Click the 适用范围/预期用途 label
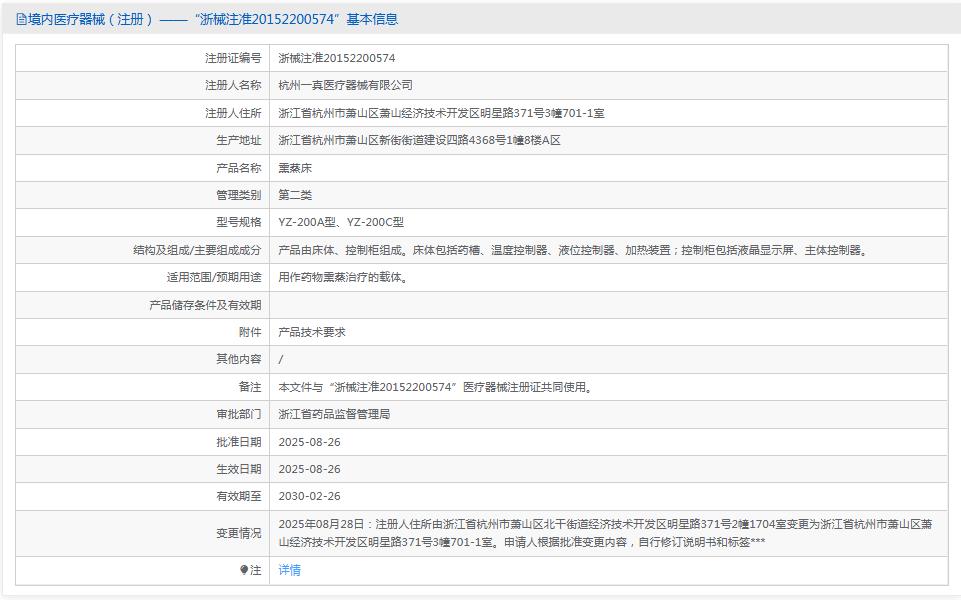This screenshot has width=961, height=600. [x=214, y=277]
